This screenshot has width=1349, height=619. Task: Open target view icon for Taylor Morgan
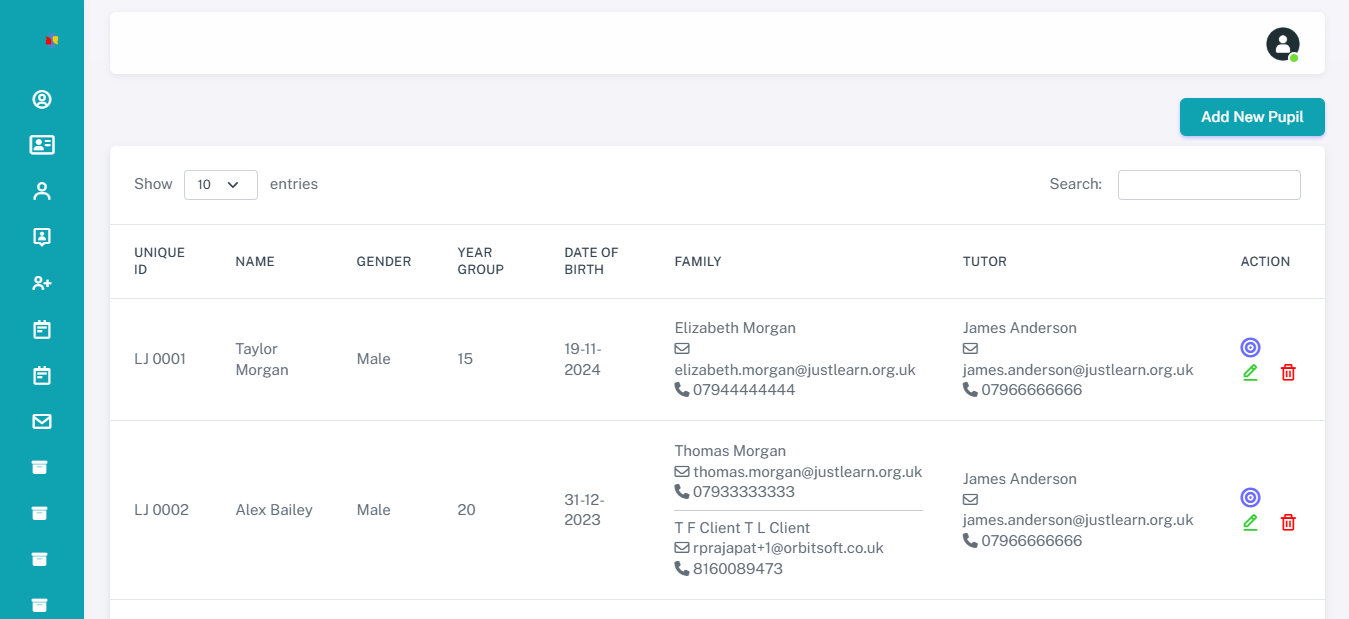[x=1250, y=347]
